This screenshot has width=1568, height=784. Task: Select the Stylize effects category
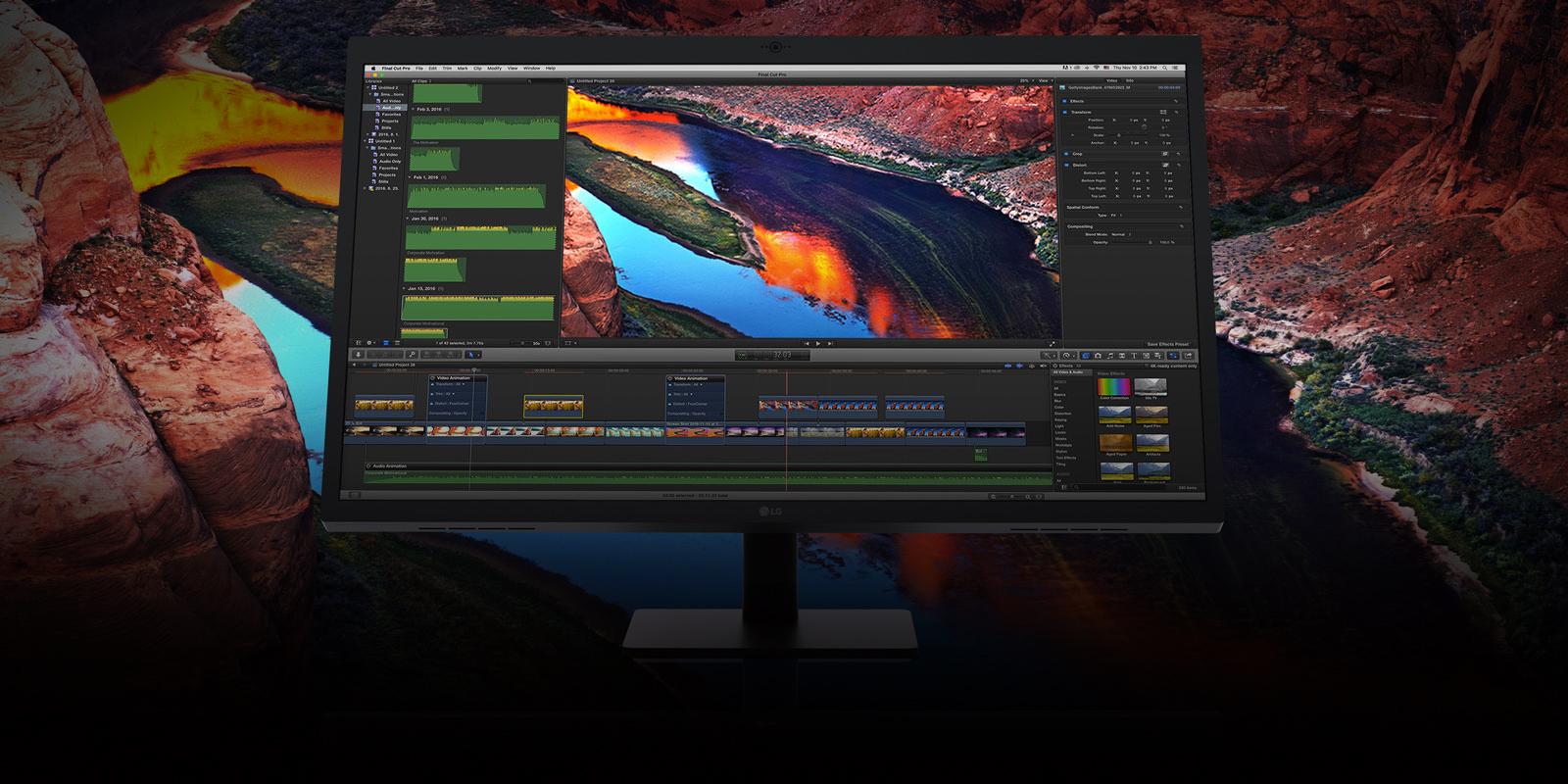(x=1061, y=451)
